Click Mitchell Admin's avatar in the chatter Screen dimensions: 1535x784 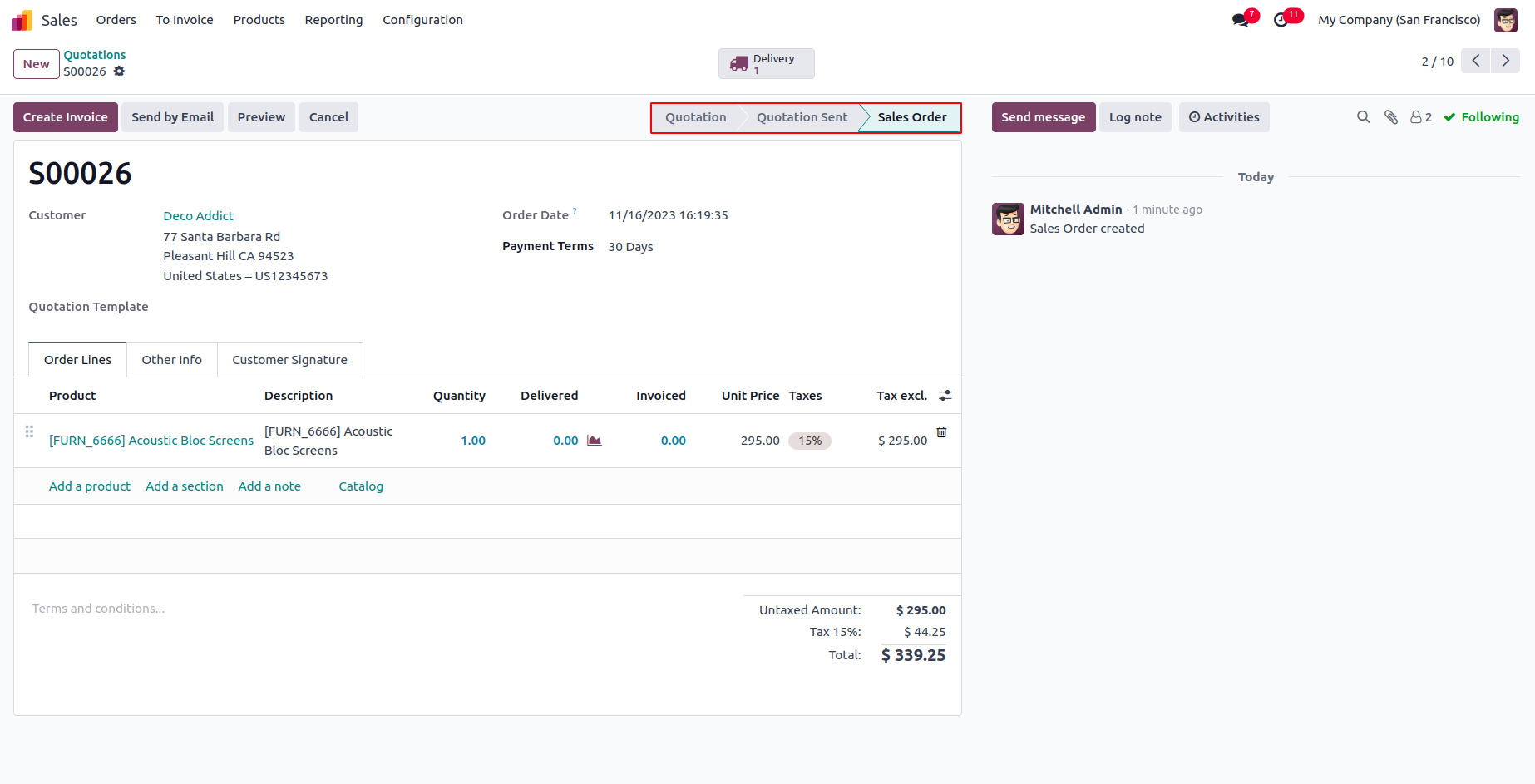click(1008, 219)
